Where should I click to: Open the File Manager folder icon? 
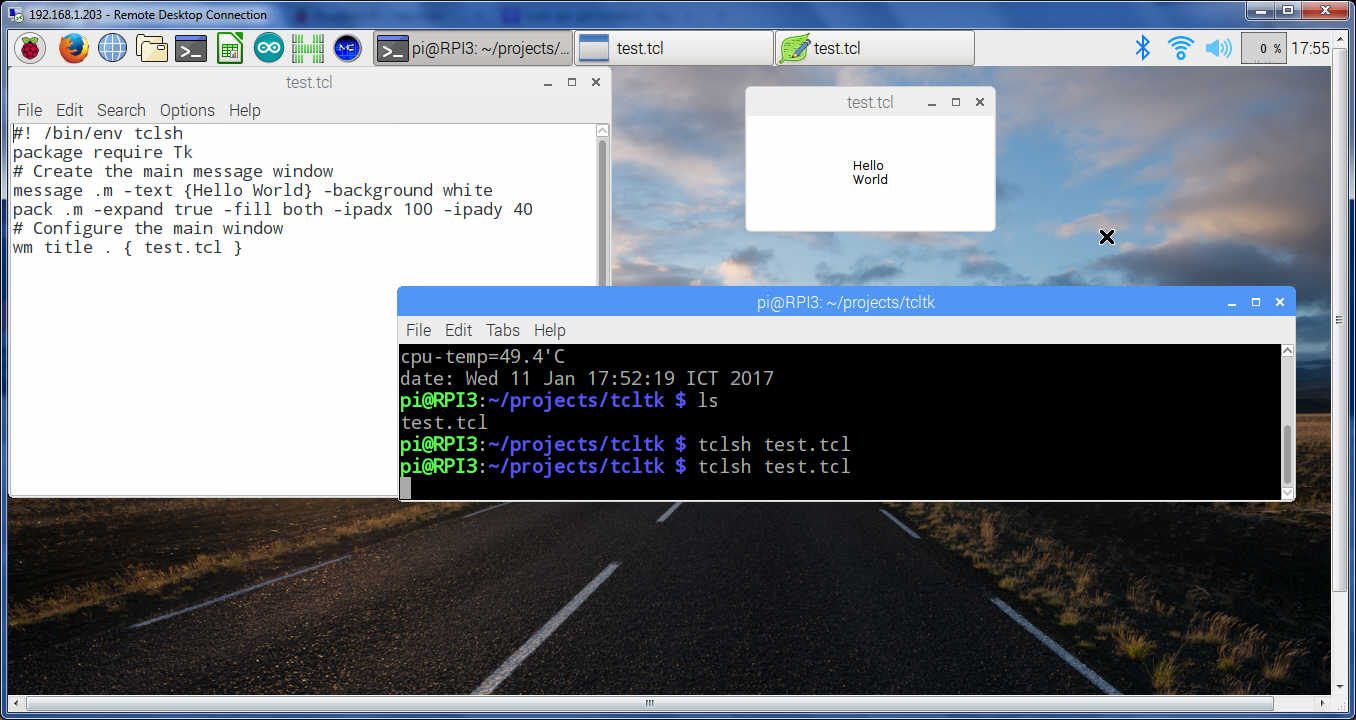coord(151,48)
